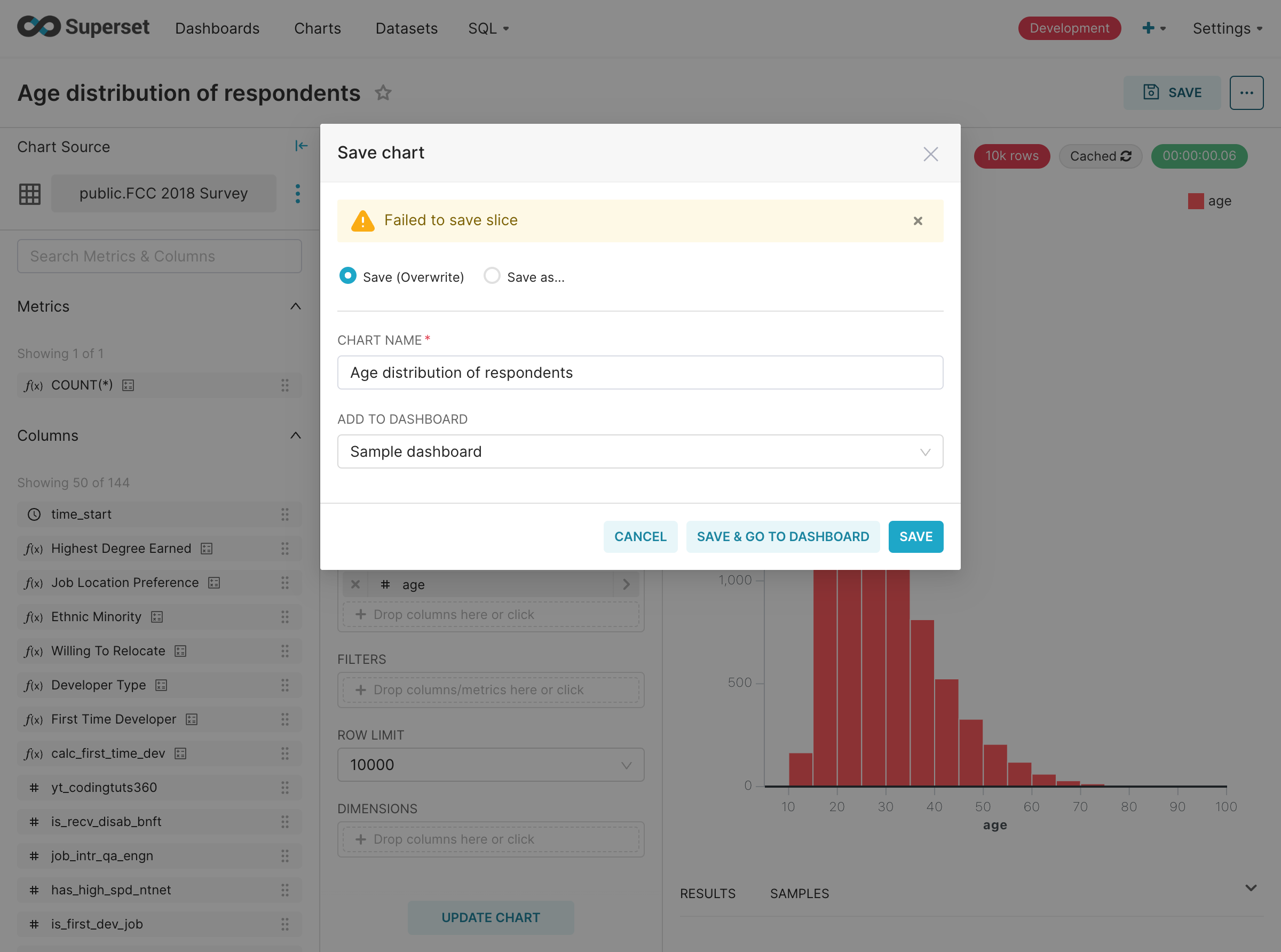Collapse the Metrics section
Image resolution: width=1281 pixels, height=952 pixels.
point(295,307)
